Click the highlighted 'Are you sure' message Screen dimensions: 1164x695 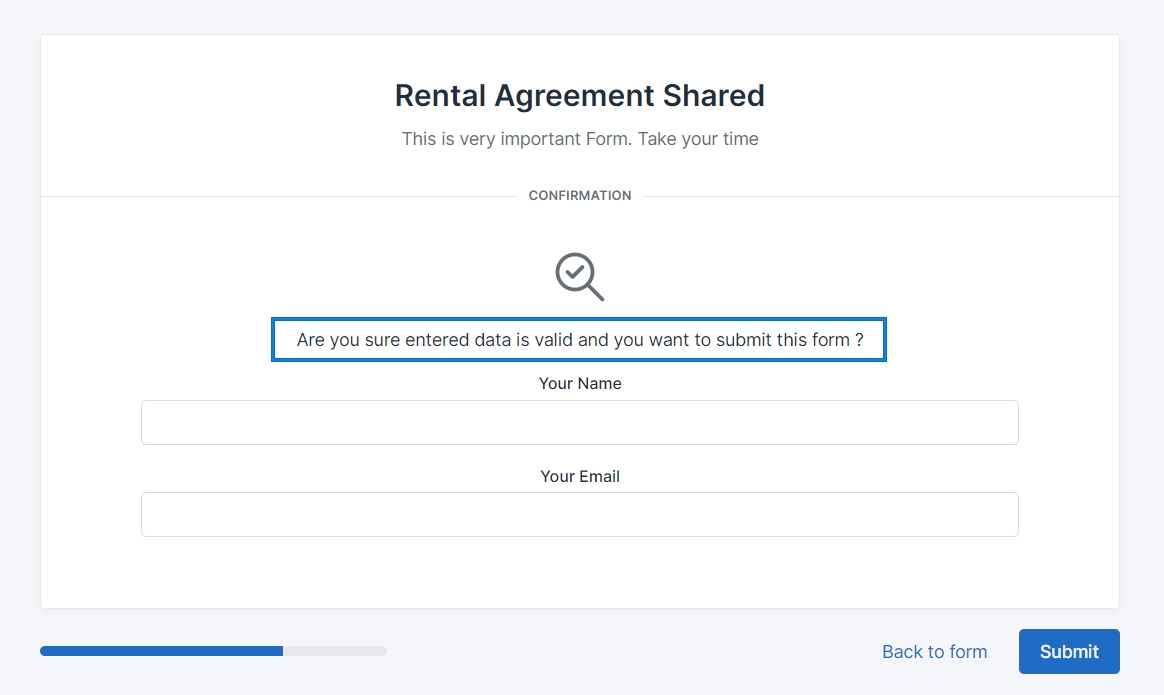tap(579, 340)
